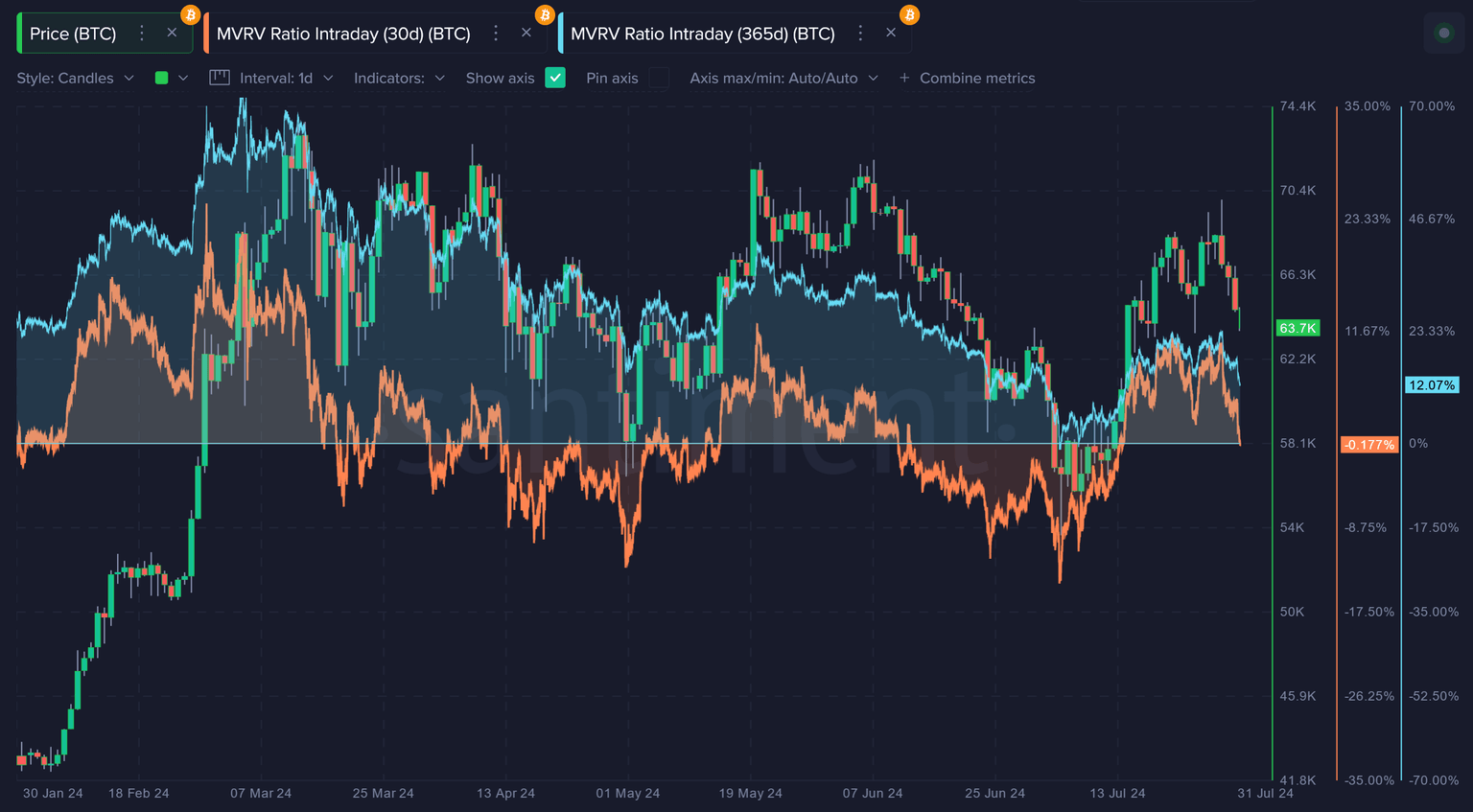This screenshot has height=812, width=1473.
Task: Remove the MVRV Ratio Intraday (365d) metric
Action: (x=891, y=34)
